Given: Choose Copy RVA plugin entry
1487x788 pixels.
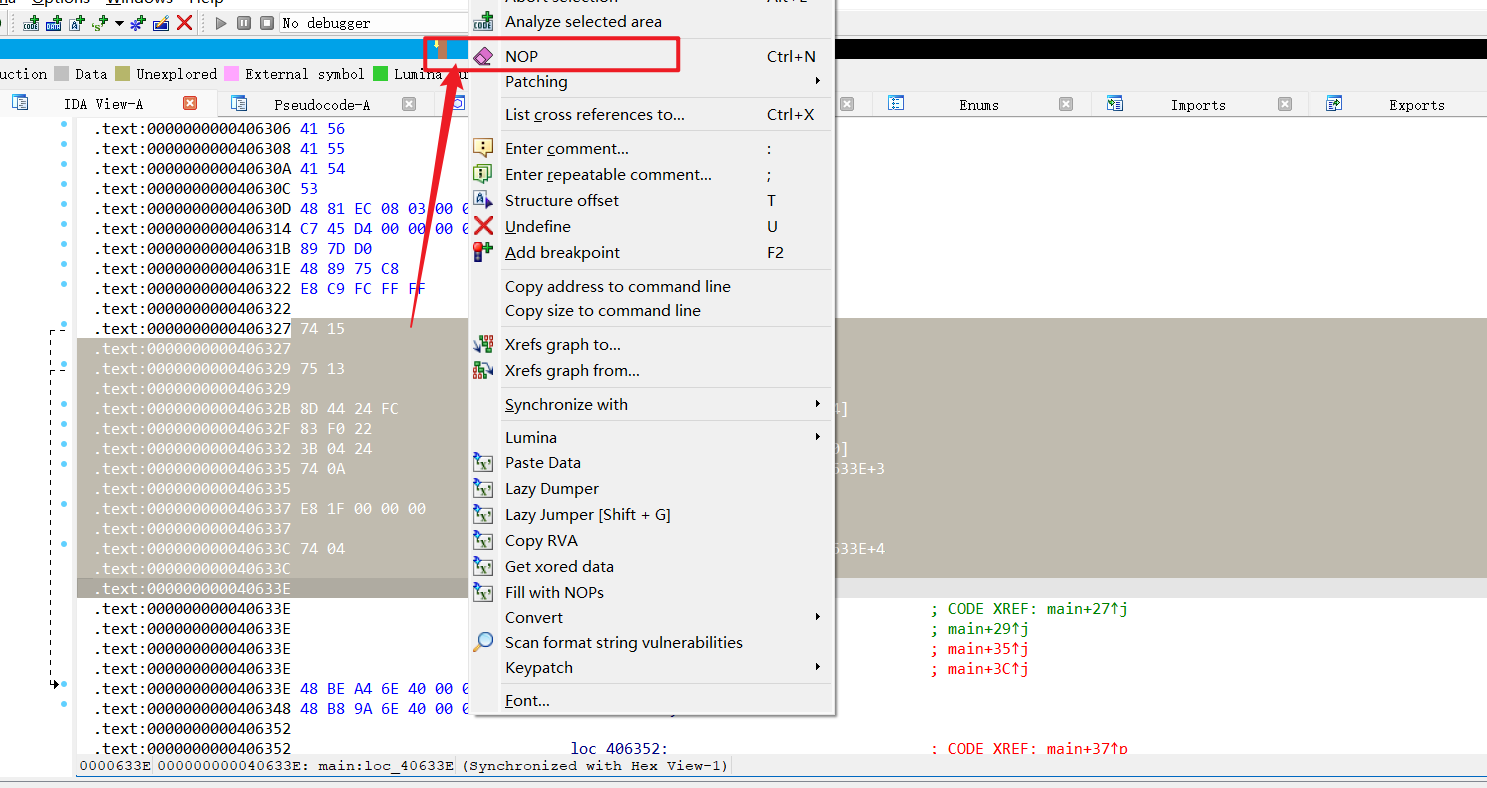Looking at the screenshot, I should 651,540.
